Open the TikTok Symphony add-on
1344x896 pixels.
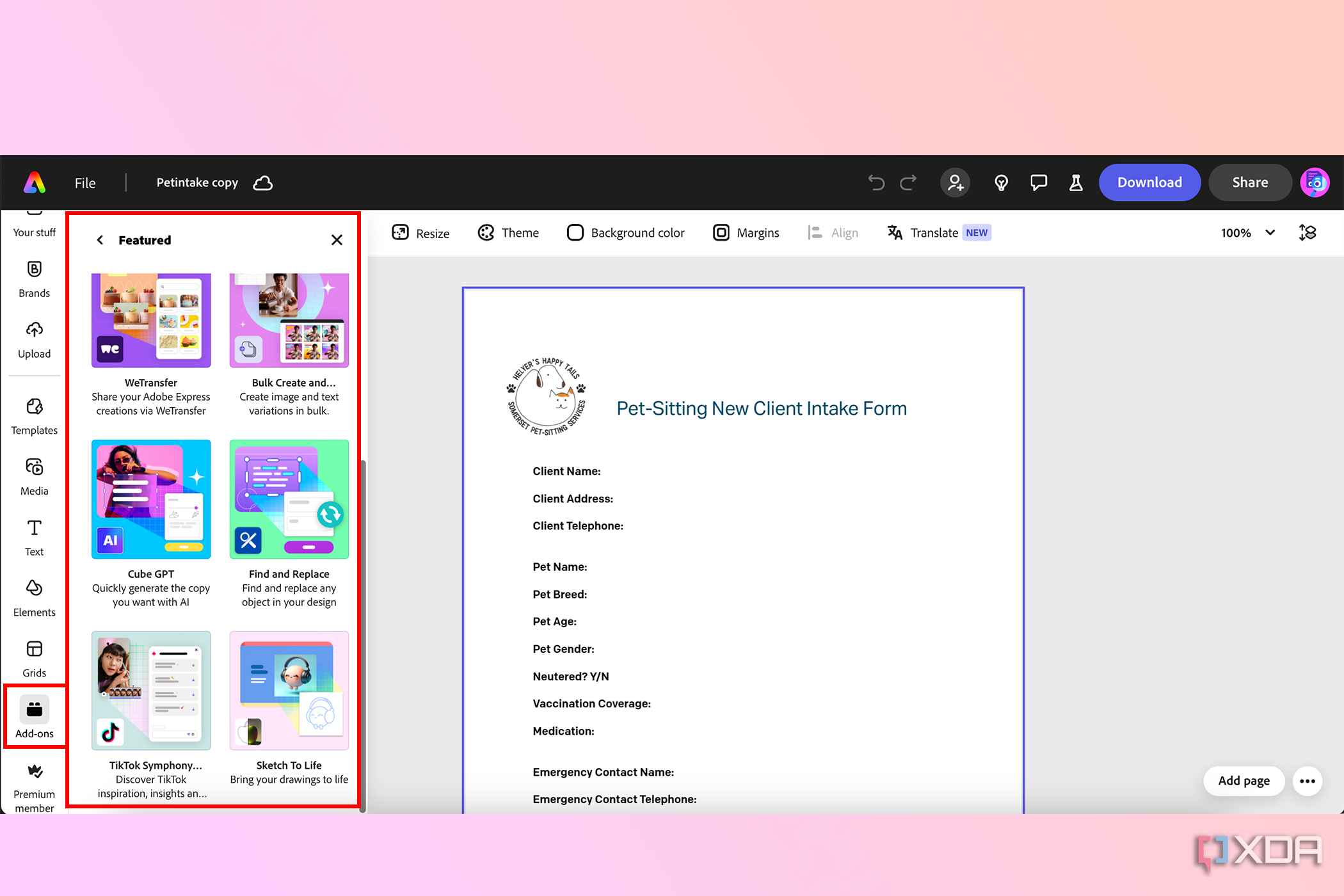tap(151, 716)
